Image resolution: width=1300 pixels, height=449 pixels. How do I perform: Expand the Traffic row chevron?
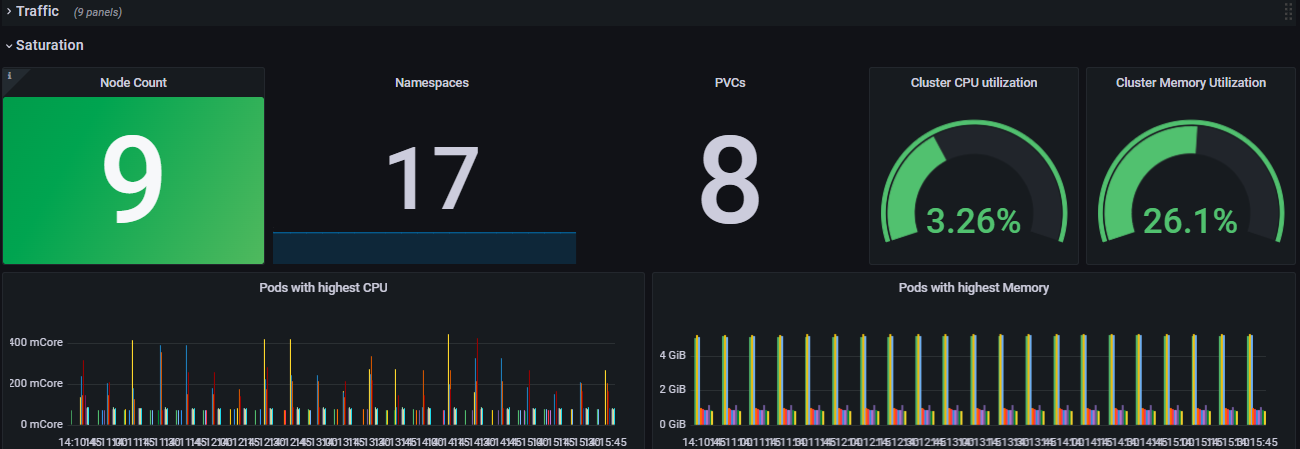pyautogui.click(x=8, y=12)
